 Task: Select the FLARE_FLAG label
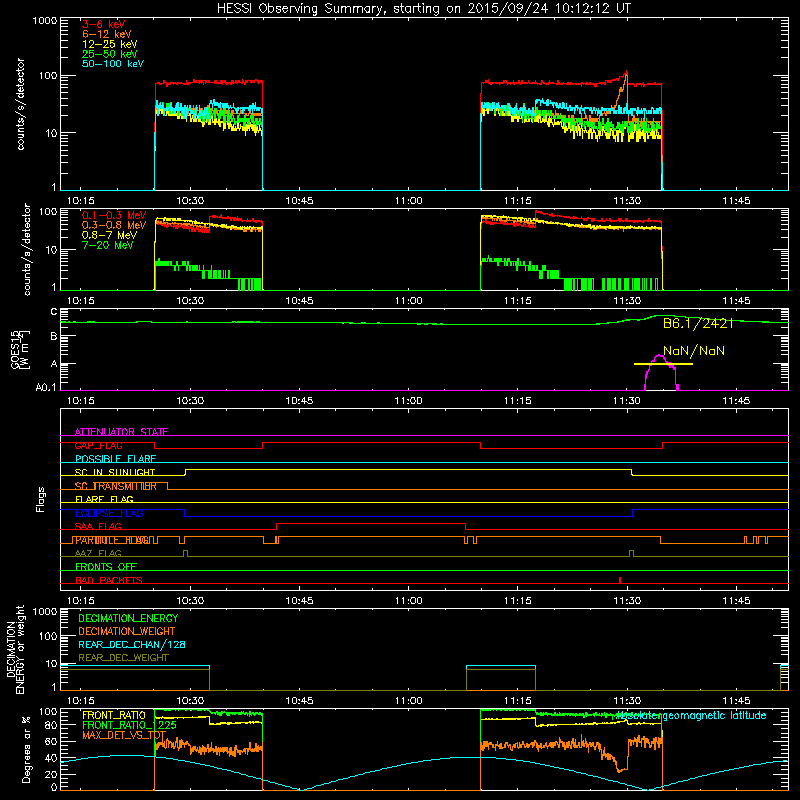coord(104,499)
